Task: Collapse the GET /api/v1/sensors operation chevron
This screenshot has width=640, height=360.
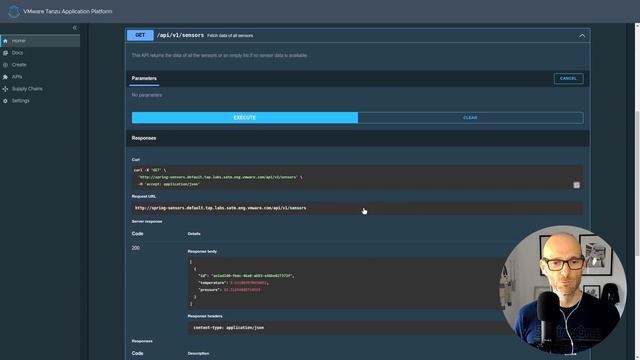Action: click(x=582, y=36)
